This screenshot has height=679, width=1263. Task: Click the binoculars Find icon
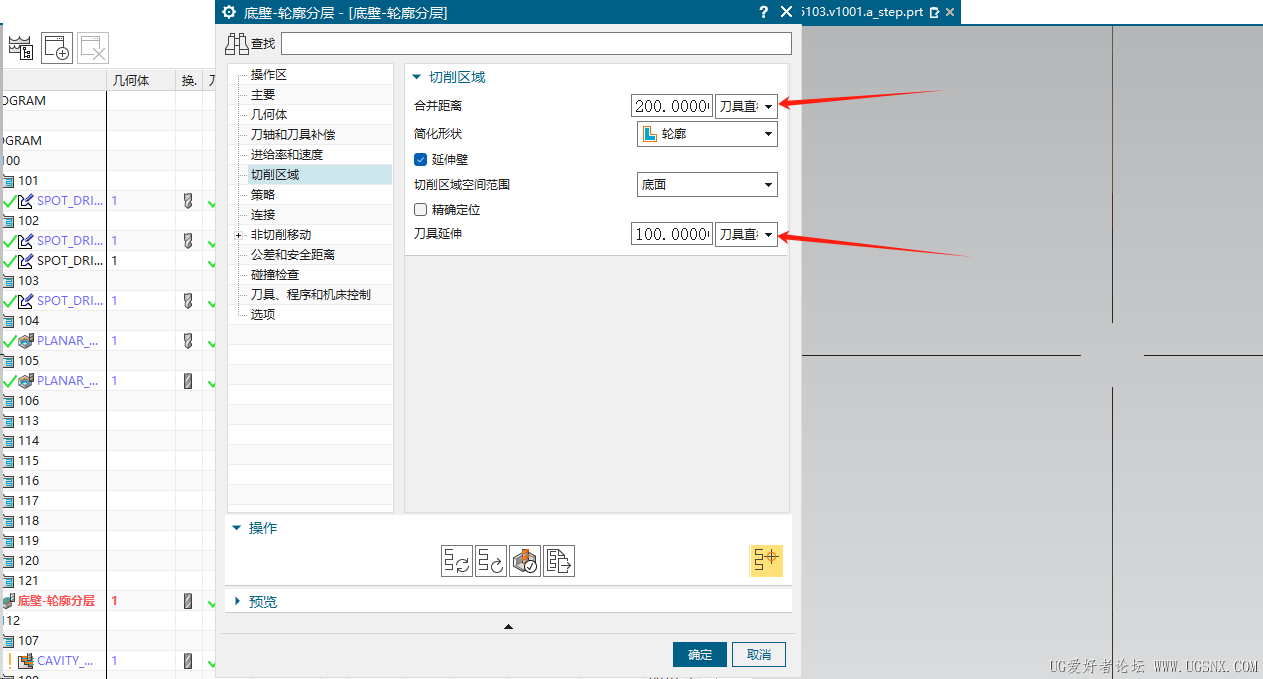(x=237, y=43)
